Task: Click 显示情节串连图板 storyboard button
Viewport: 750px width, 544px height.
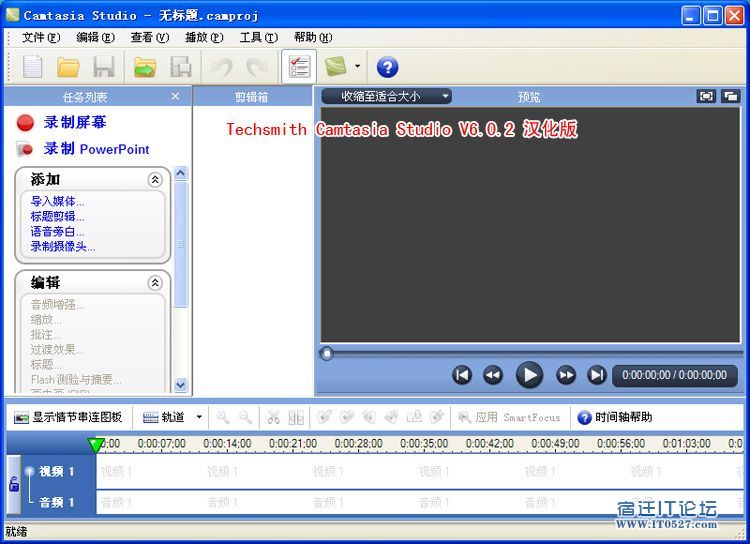Action: point(68,417)
